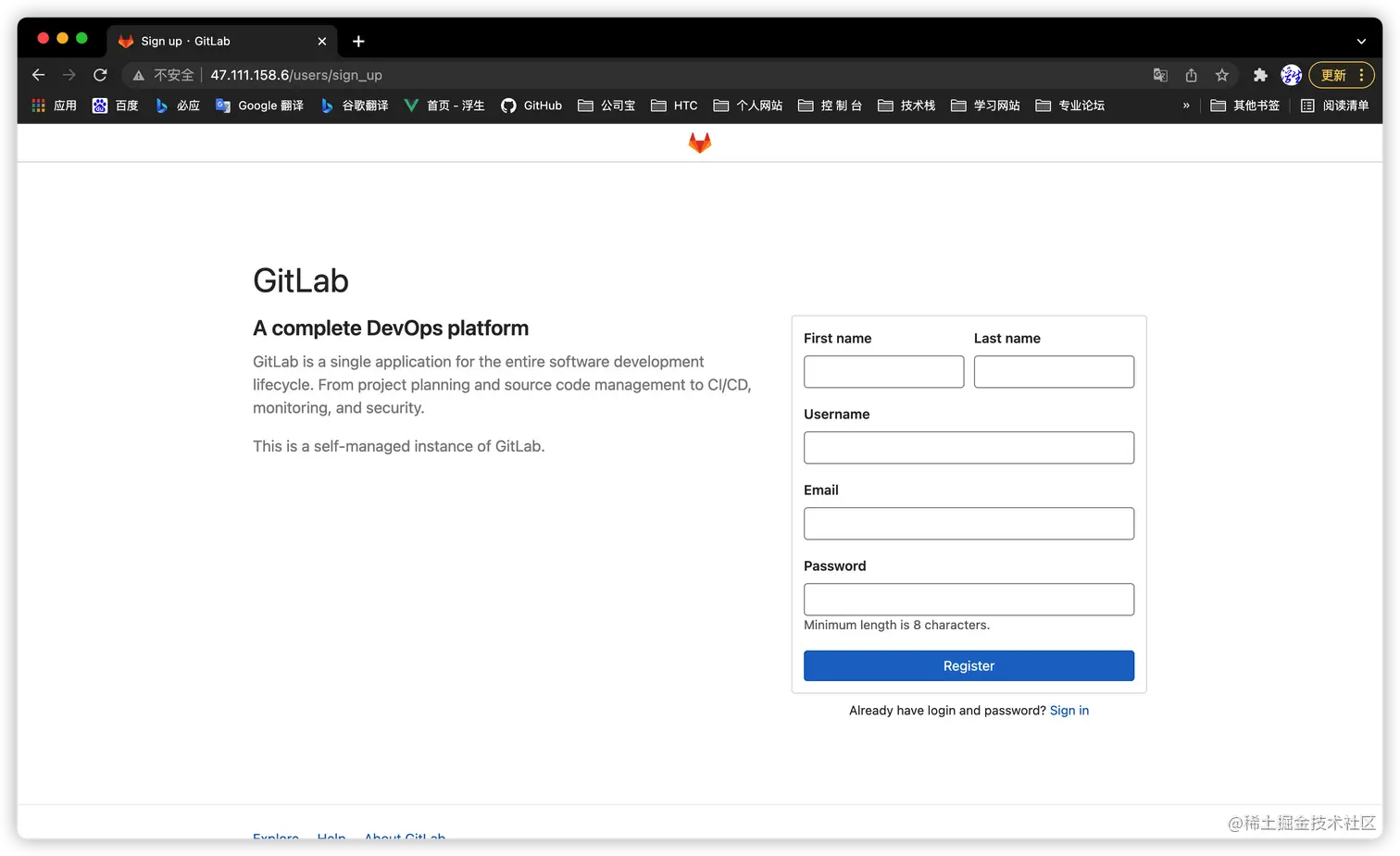Bookmark this page with the star icon
Image resolution: width=1400 pixels, height=856 pixels.
click(1222, 75)
